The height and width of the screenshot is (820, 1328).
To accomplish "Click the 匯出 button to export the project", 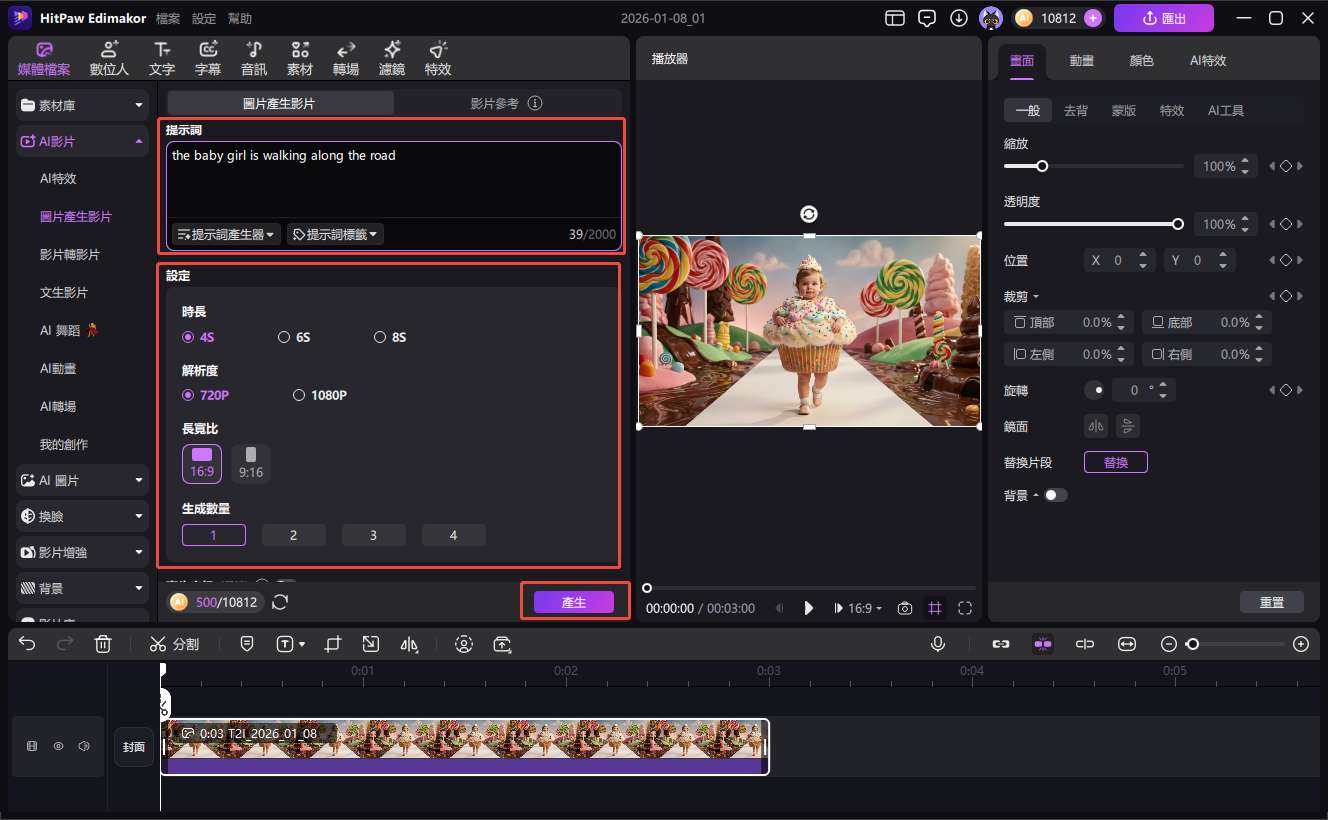I will coord(1163,17).
